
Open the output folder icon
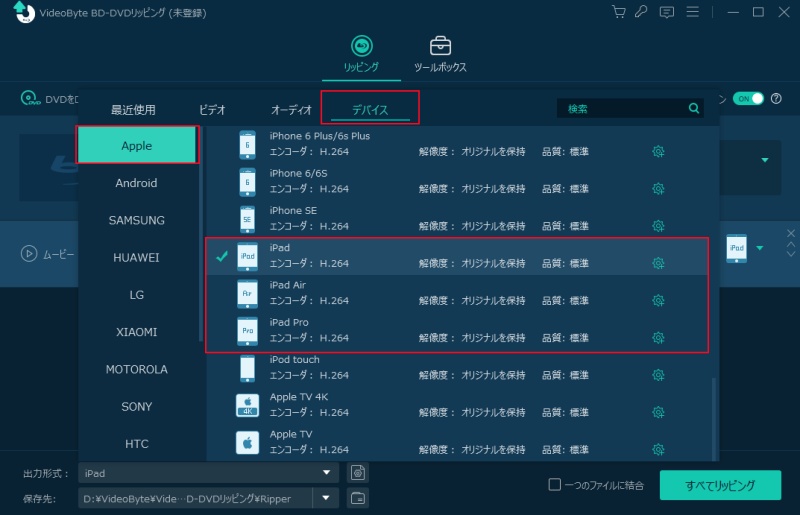point(358,498)
